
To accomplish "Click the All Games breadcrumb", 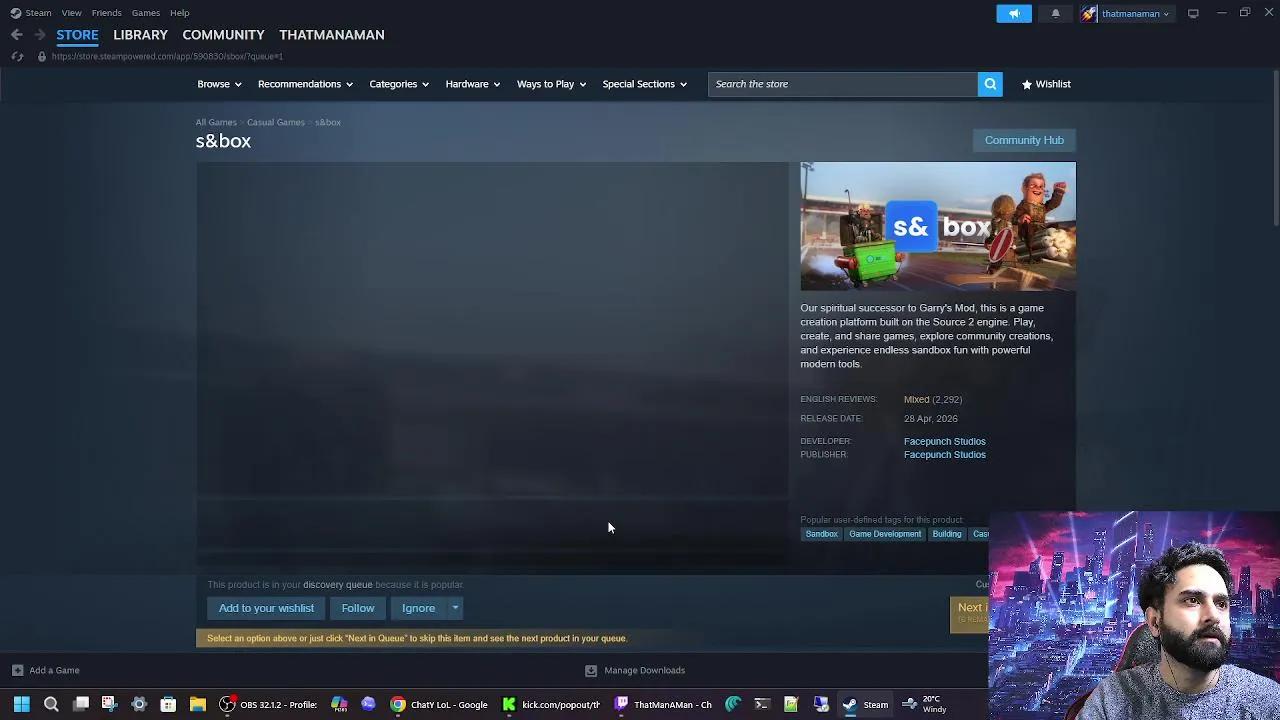I will 216,122.
